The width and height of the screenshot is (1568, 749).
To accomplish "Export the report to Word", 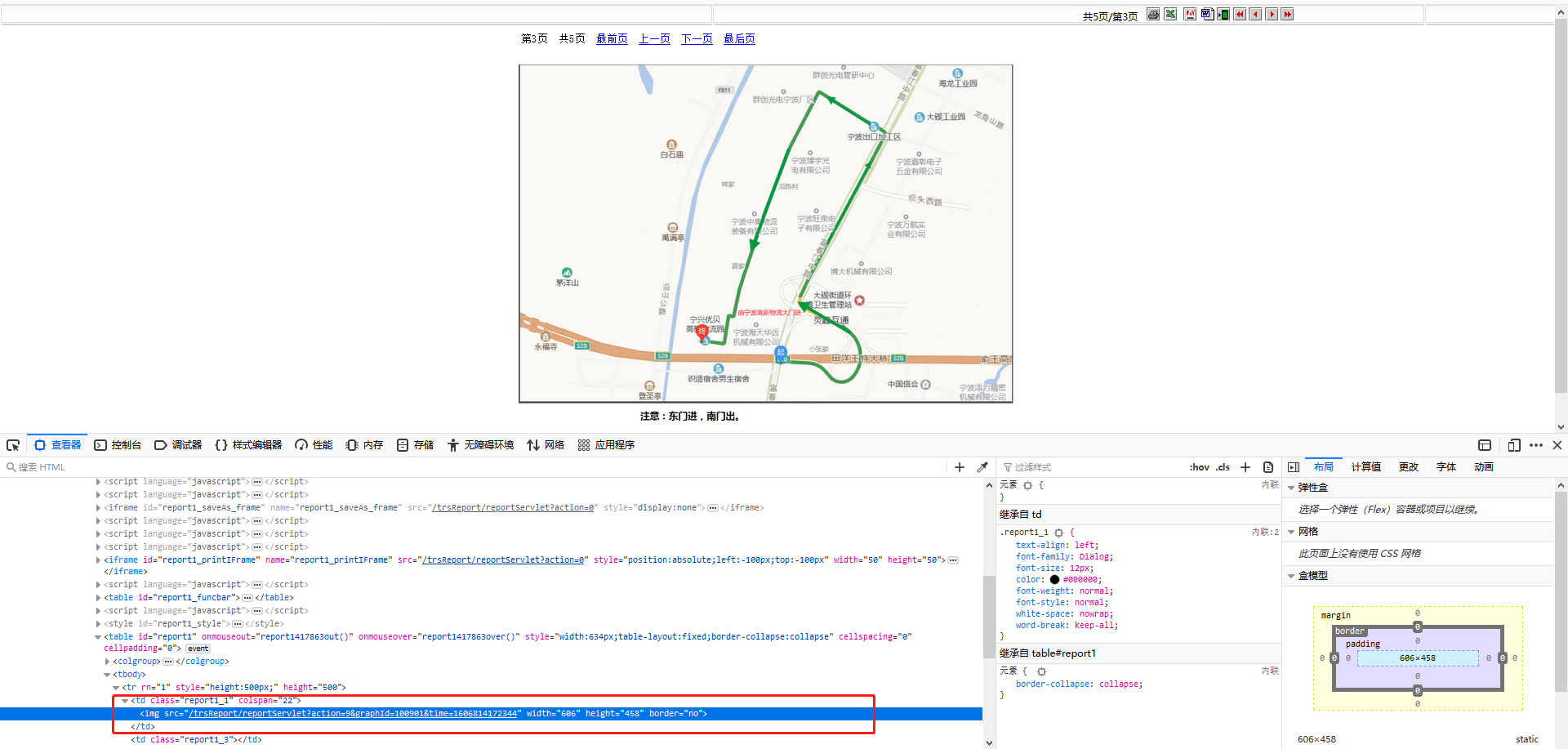I will point(1207,14).
